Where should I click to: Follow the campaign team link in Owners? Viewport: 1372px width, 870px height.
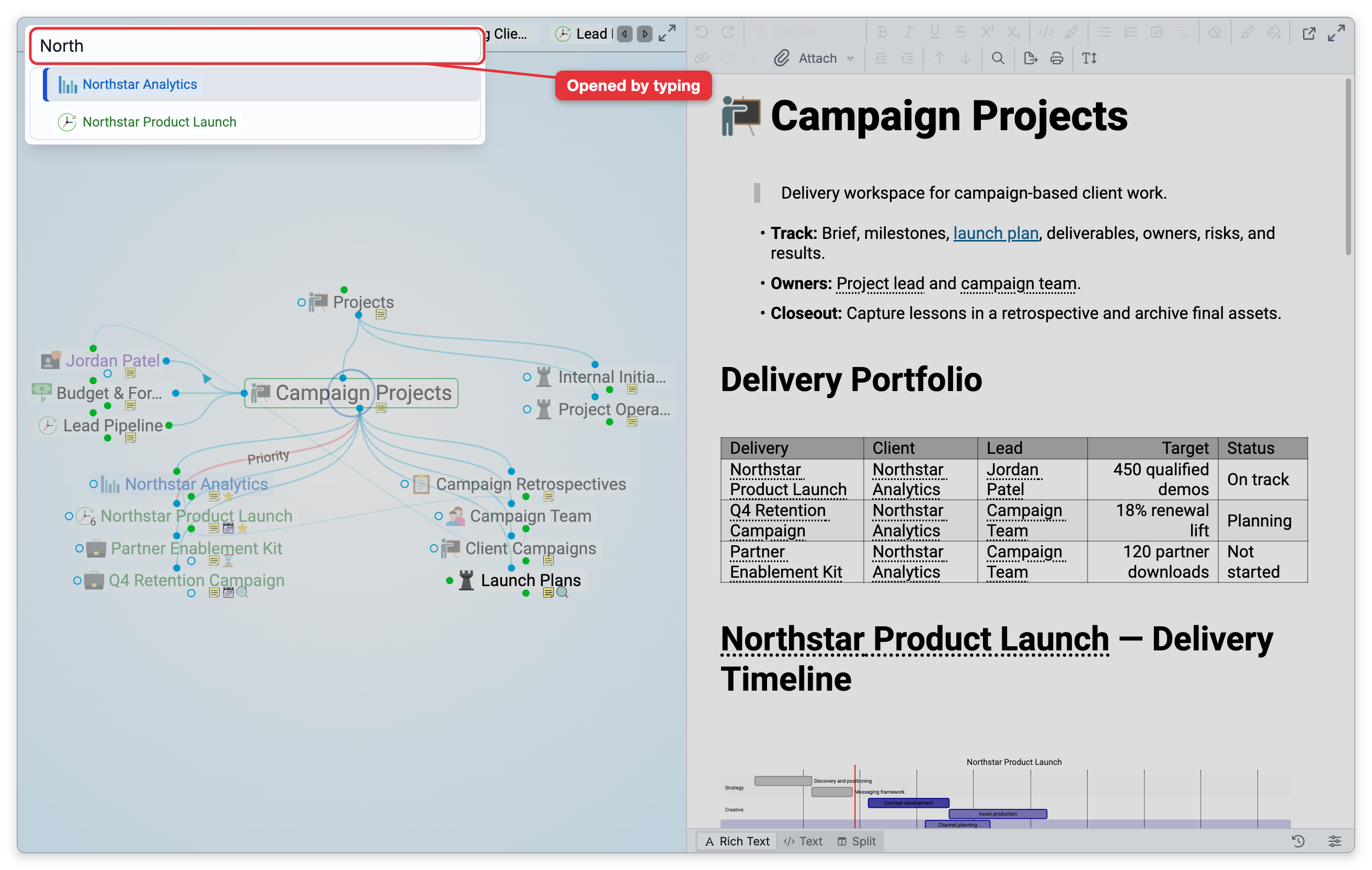[1018, 283]
